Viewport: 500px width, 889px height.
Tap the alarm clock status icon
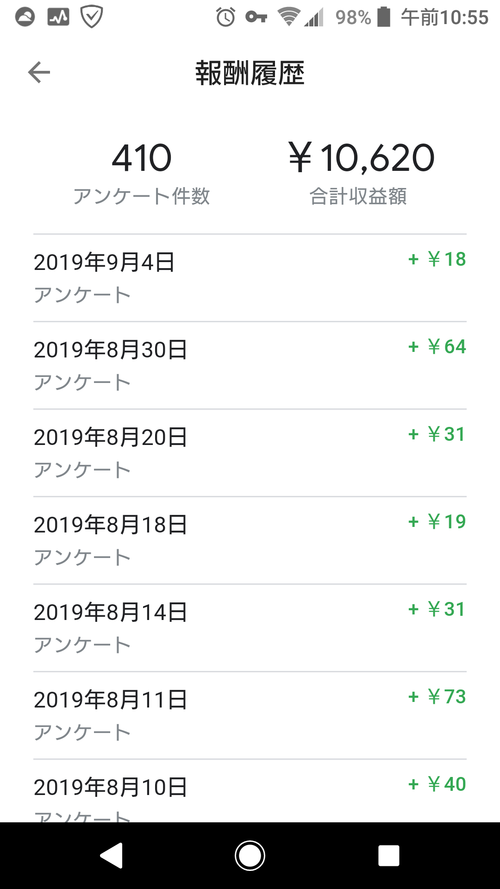(x=226, y=17)
